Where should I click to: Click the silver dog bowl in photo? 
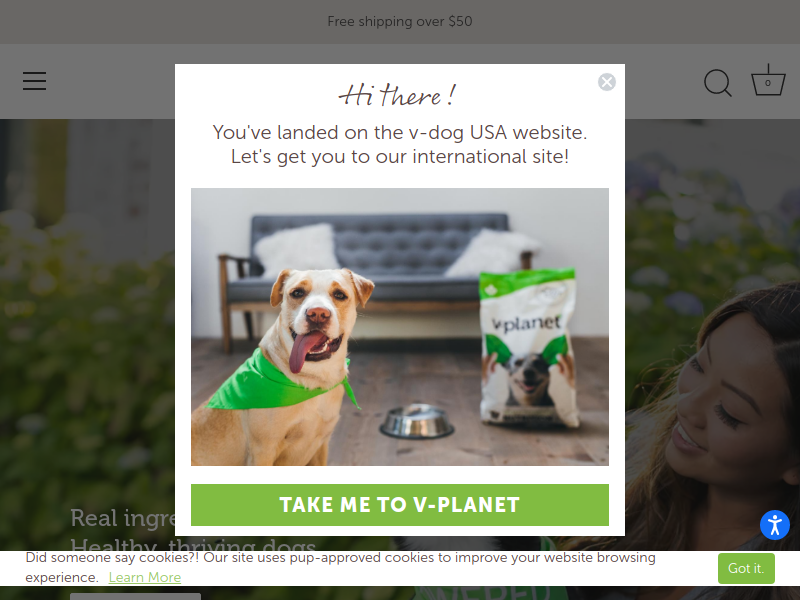(x=417, y=421)
